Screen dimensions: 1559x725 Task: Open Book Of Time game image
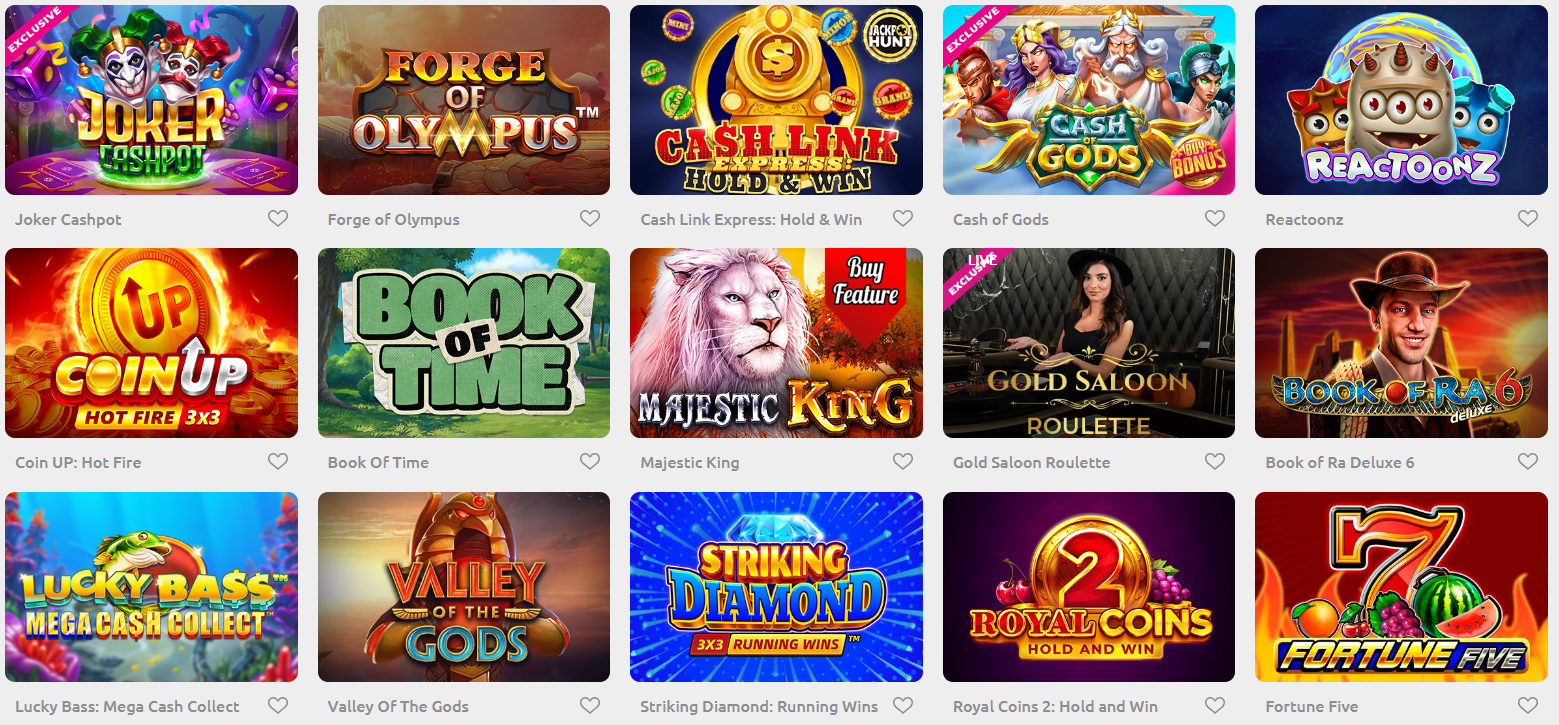pos(464,343)
